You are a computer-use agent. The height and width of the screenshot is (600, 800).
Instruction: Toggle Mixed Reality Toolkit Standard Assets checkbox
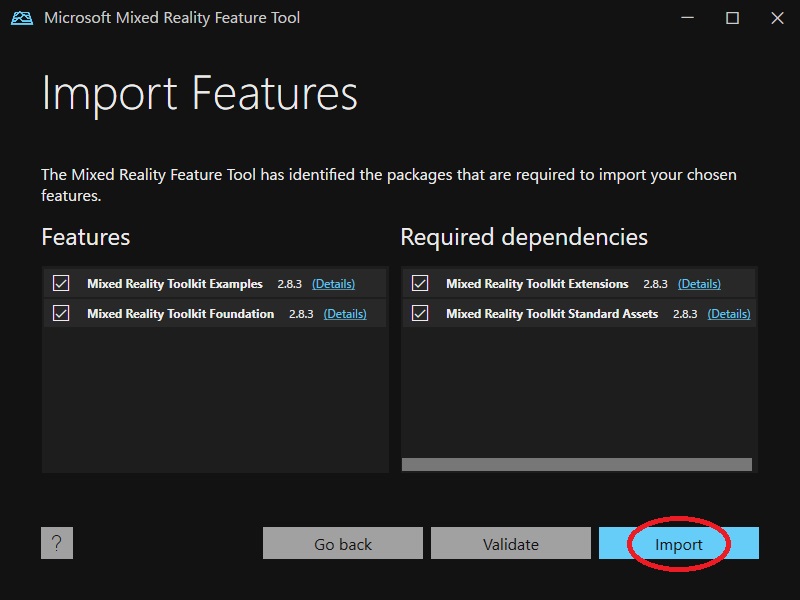coord(420,313)
